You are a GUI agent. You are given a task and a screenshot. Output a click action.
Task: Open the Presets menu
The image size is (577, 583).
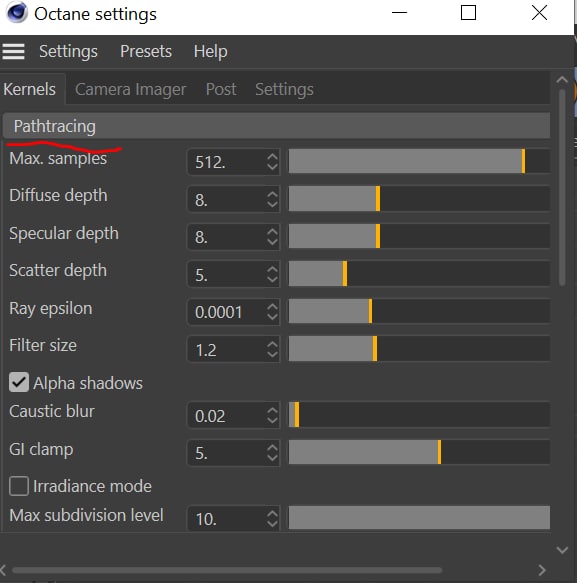pyautogui.click(x=146, y=51)
